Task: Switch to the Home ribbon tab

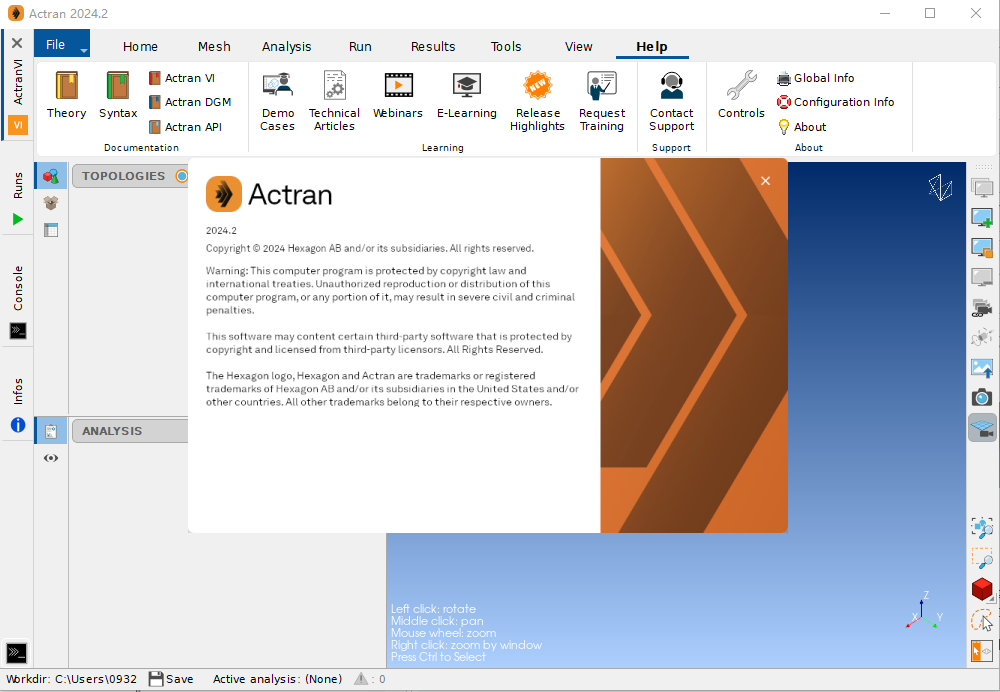Action: point(140,47)
